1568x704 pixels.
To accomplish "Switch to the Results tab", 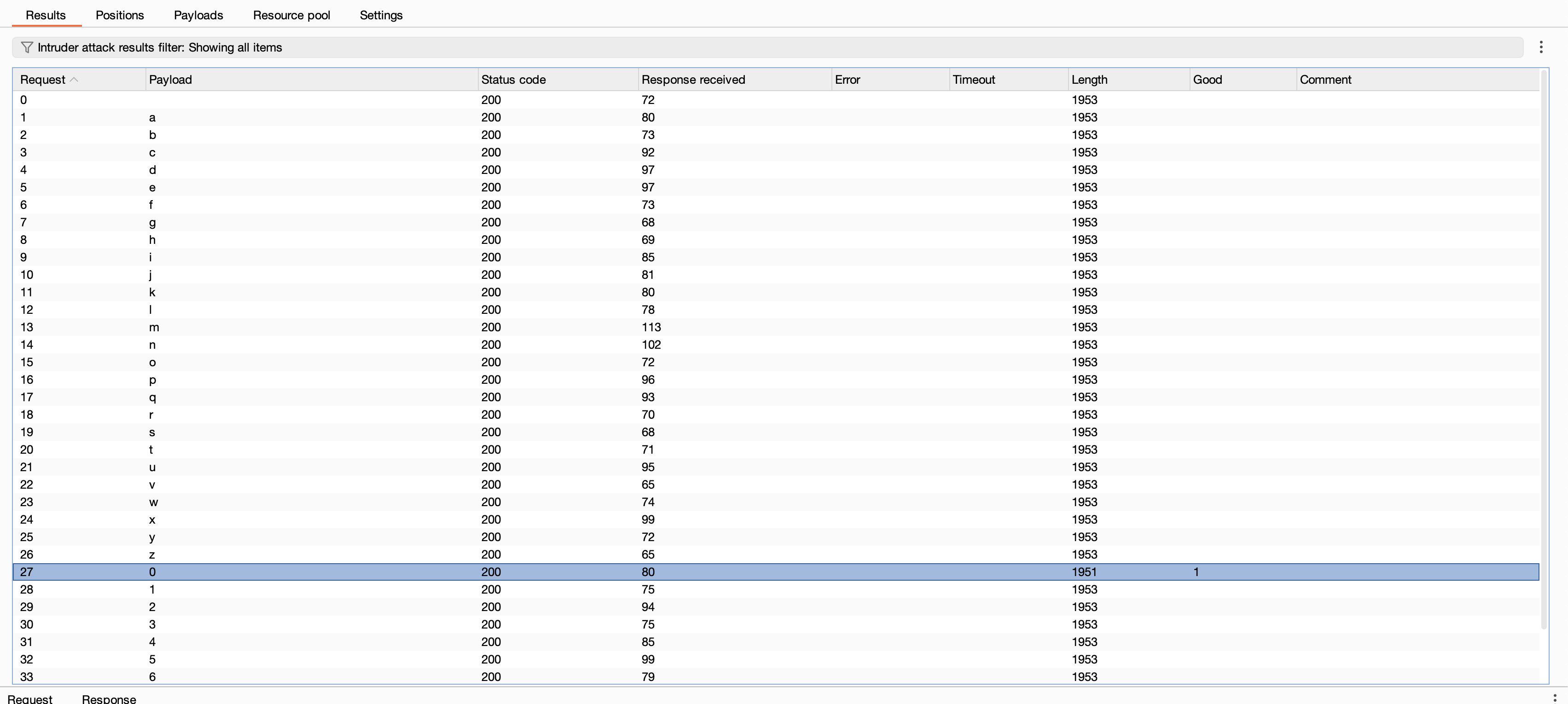I will pos(46,15).
